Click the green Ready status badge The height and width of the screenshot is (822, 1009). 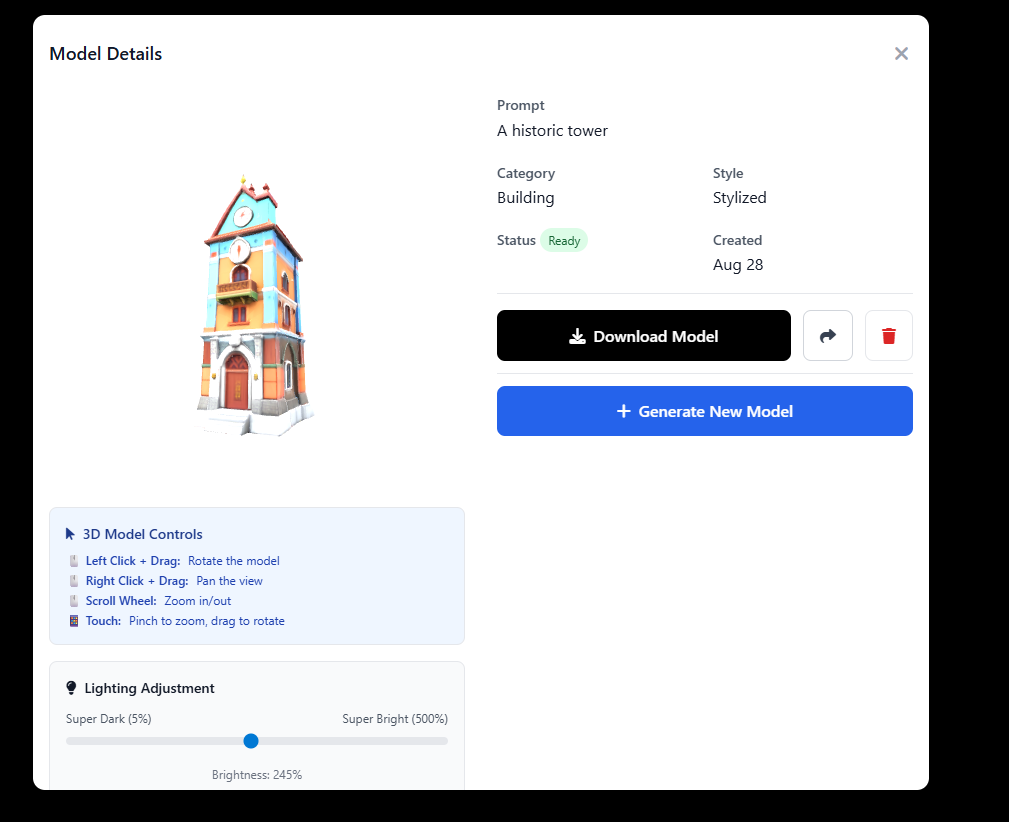(564, 241)
